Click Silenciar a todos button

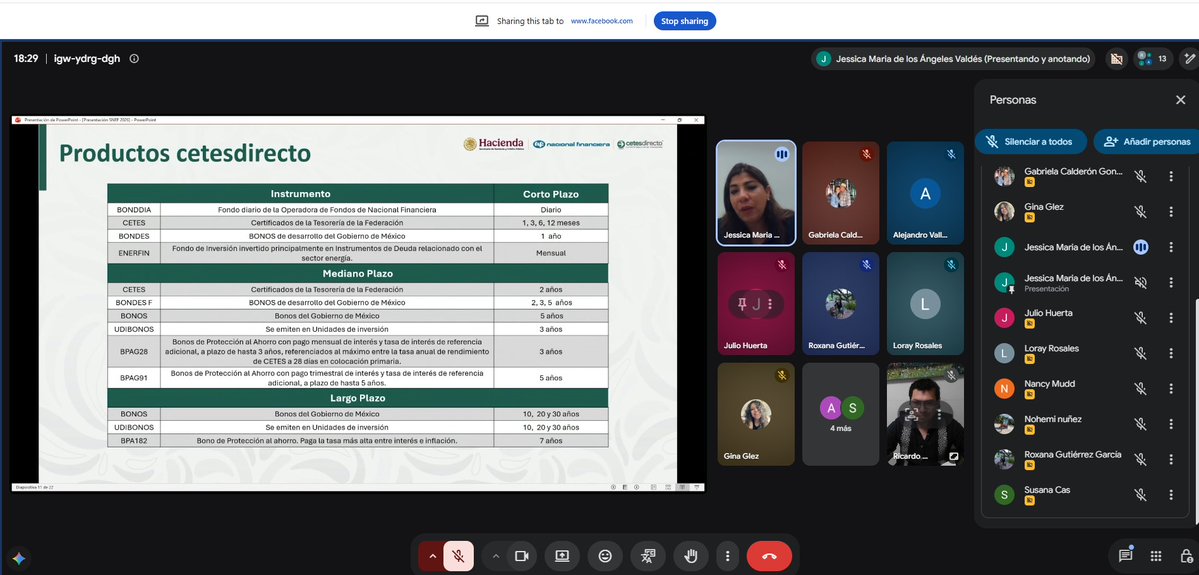click(x=1030, y=141)
